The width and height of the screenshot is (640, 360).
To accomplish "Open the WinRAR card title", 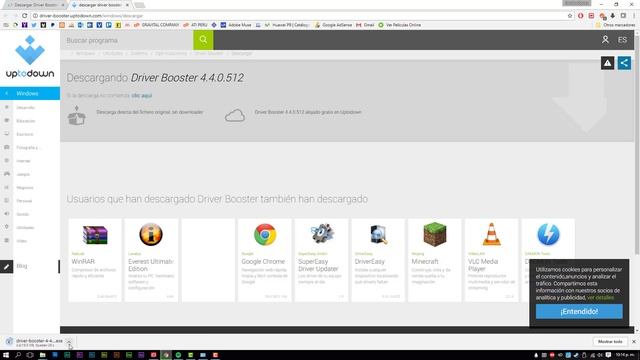I will (x=83, y=261).
